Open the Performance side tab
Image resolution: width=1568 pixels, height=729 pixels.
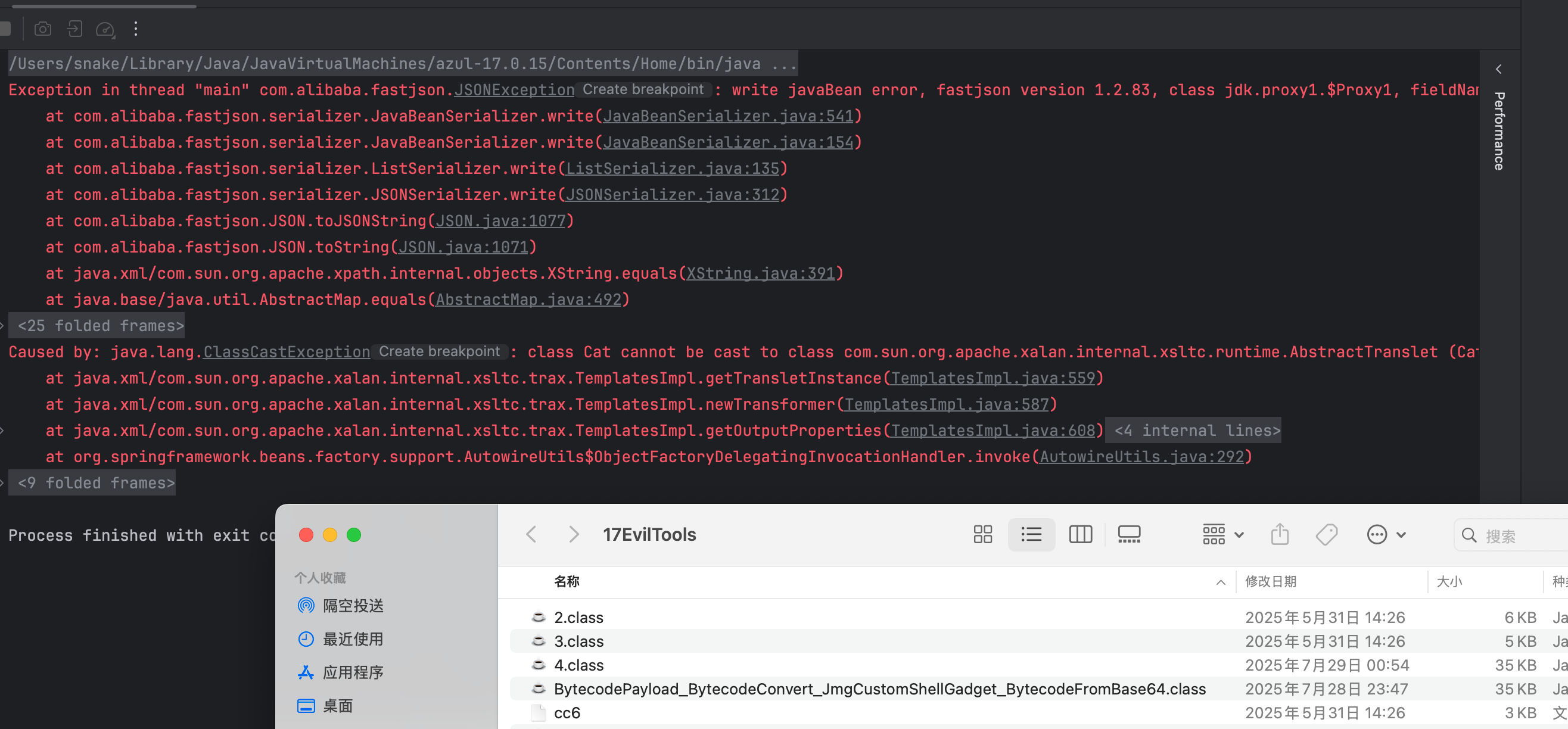coord(1499,131)
